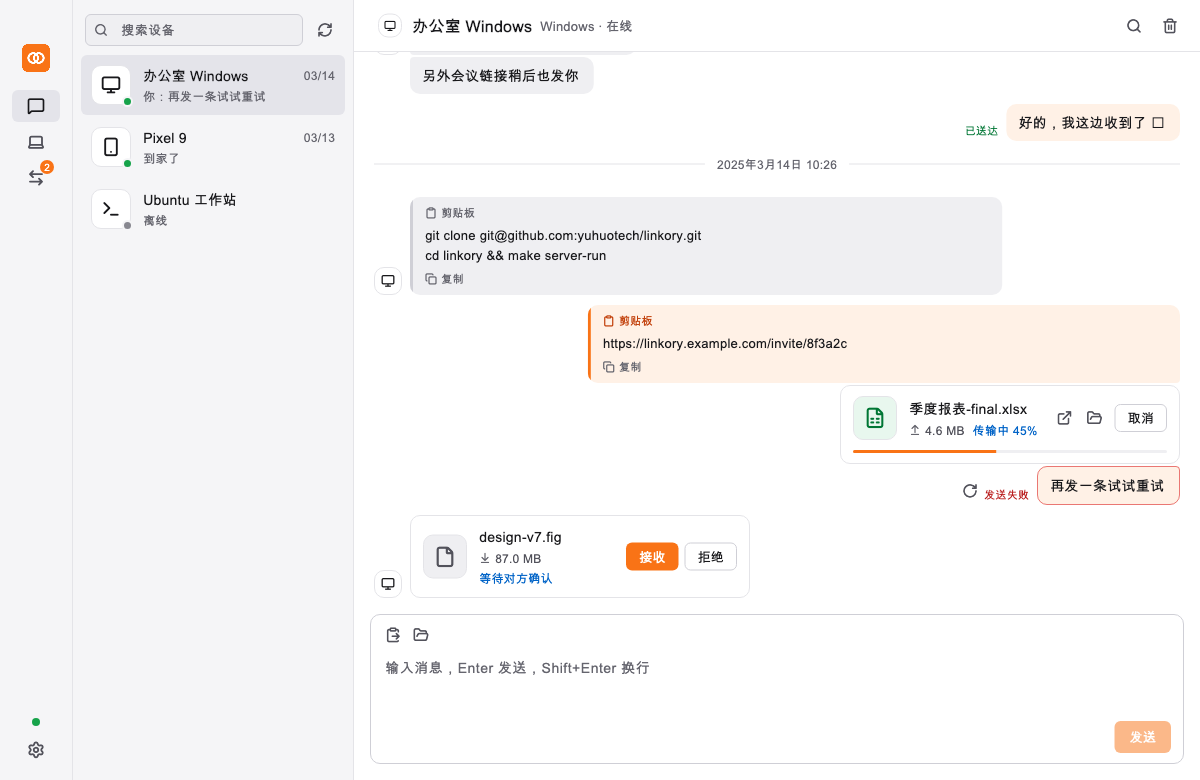Select the Ubuntu 工作站 conversation
1200x780 pixels.
213,209
